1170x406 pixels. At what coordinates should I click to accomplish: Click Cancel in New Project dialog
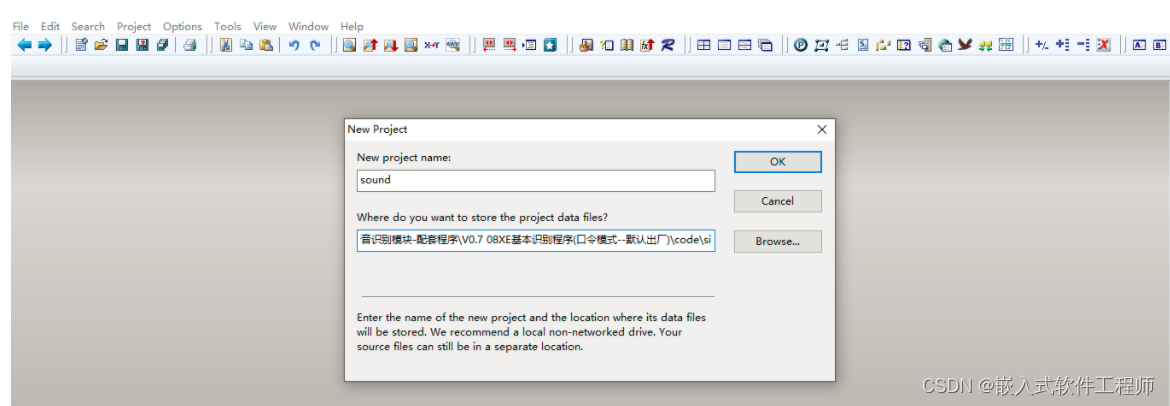[x=778, y=201]
